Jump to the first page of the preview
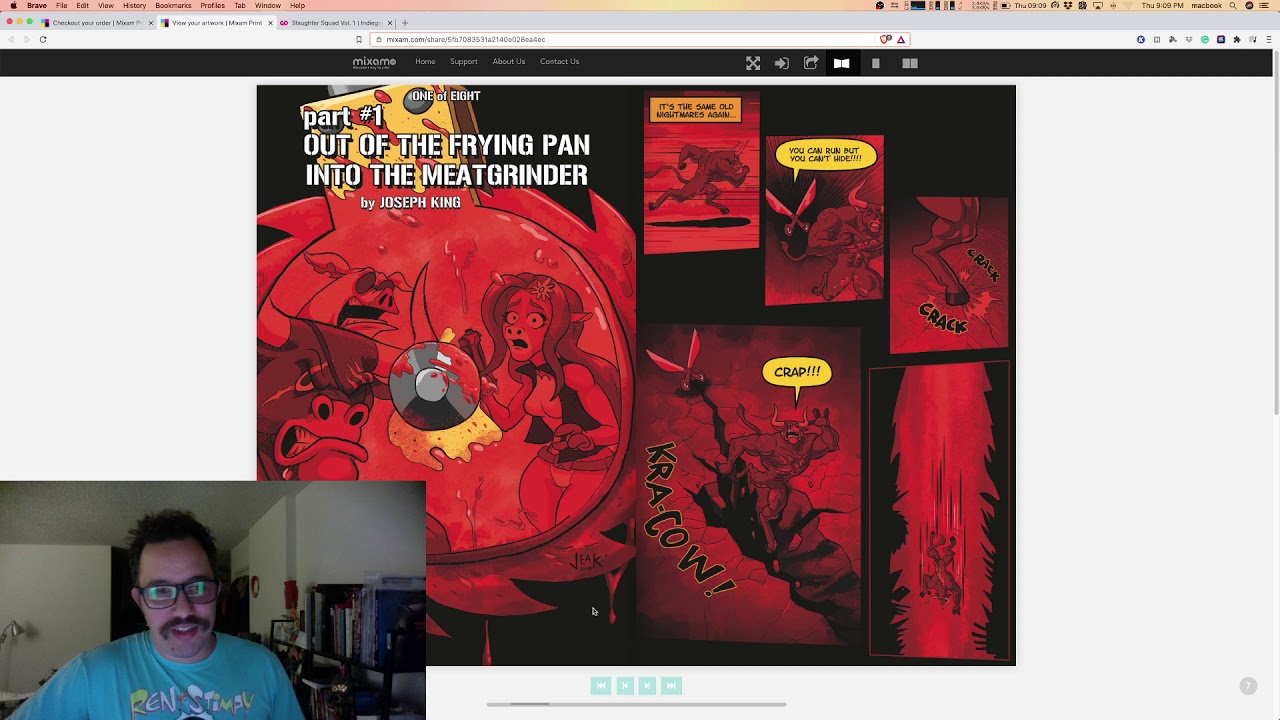The width and height of the screenshot is (1280, 720). (x=600, y=685)
